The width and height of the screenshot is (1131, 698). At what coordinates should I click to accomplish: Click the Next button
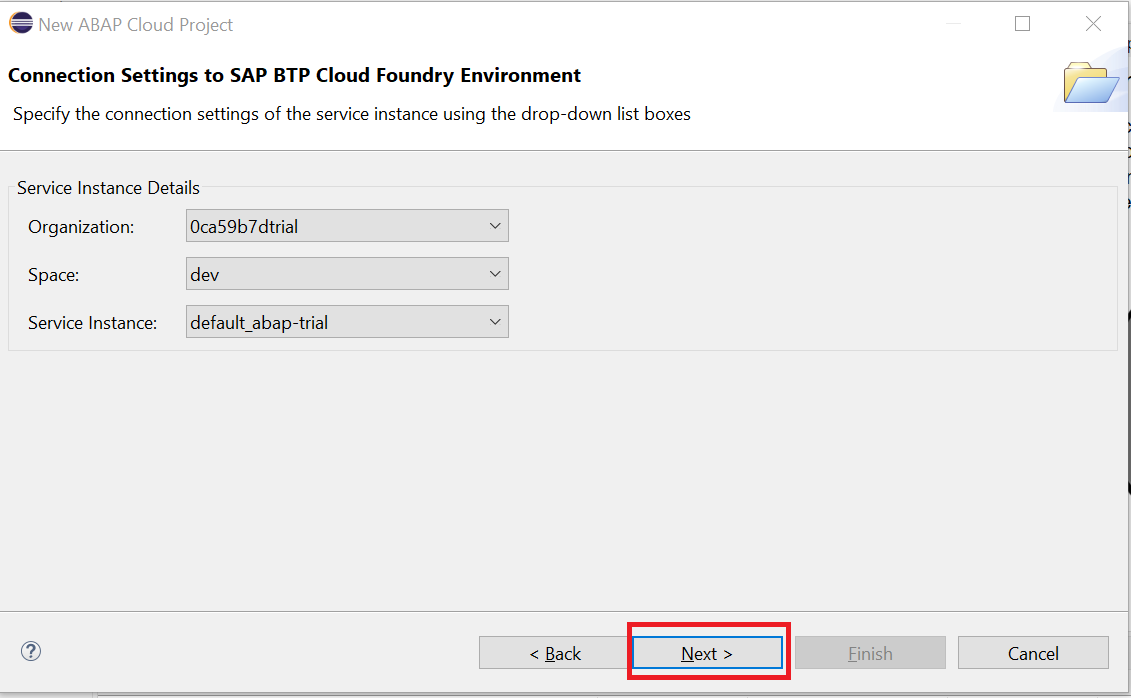click(707, 652)
